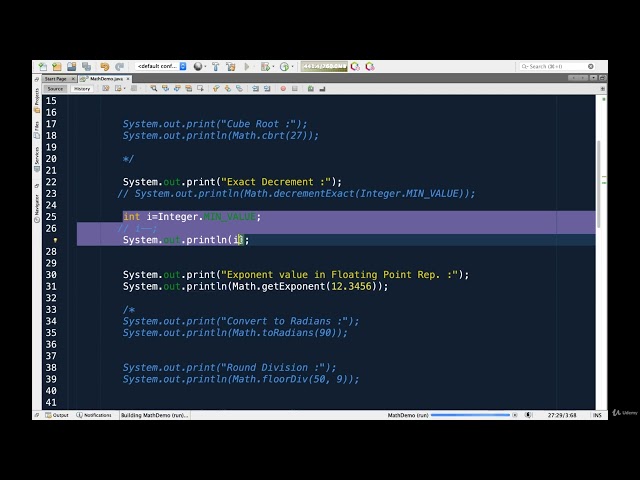The image size is (640, 480).
Task: Click the Building MathDemo (run) status text
Action: point(154,415)
